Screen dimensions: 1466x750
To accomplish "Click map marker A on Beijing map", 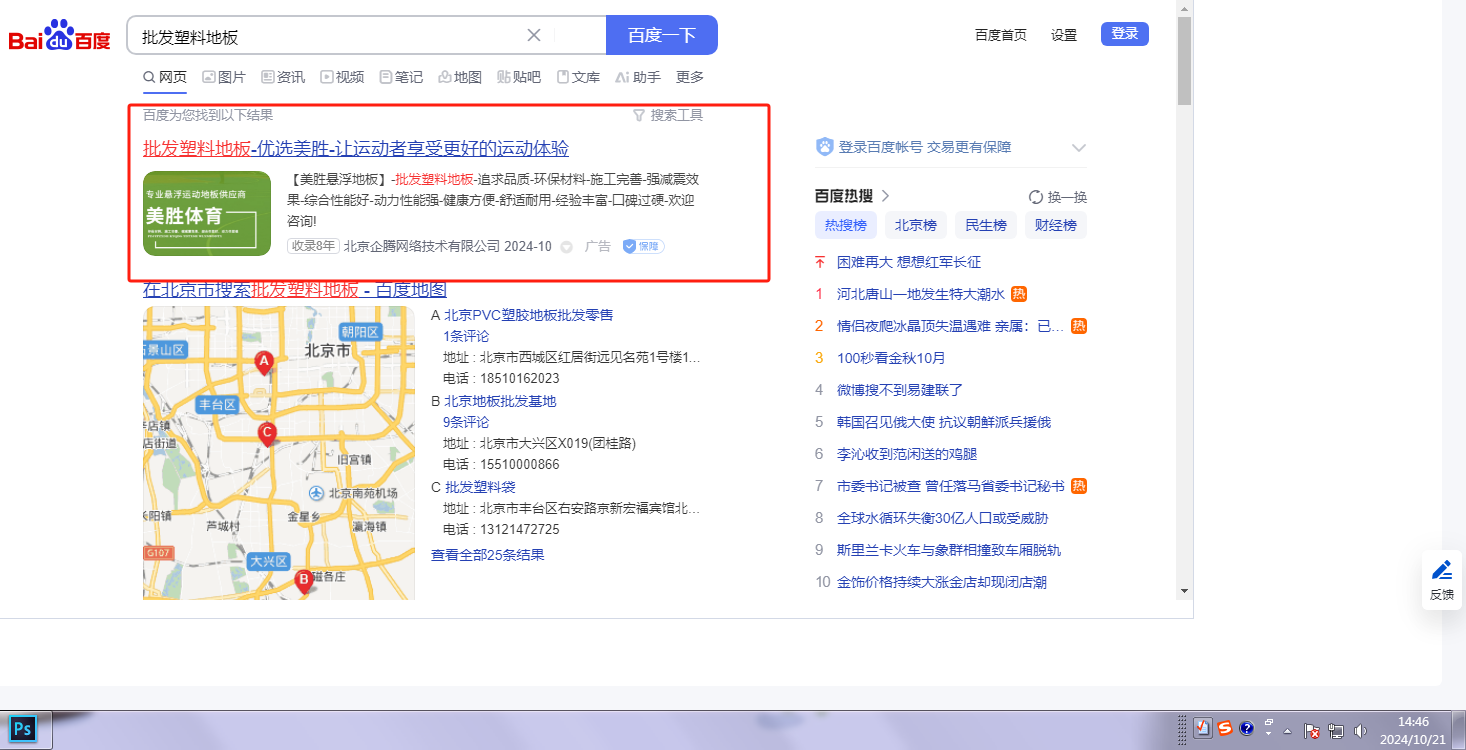I will point(264,362).
